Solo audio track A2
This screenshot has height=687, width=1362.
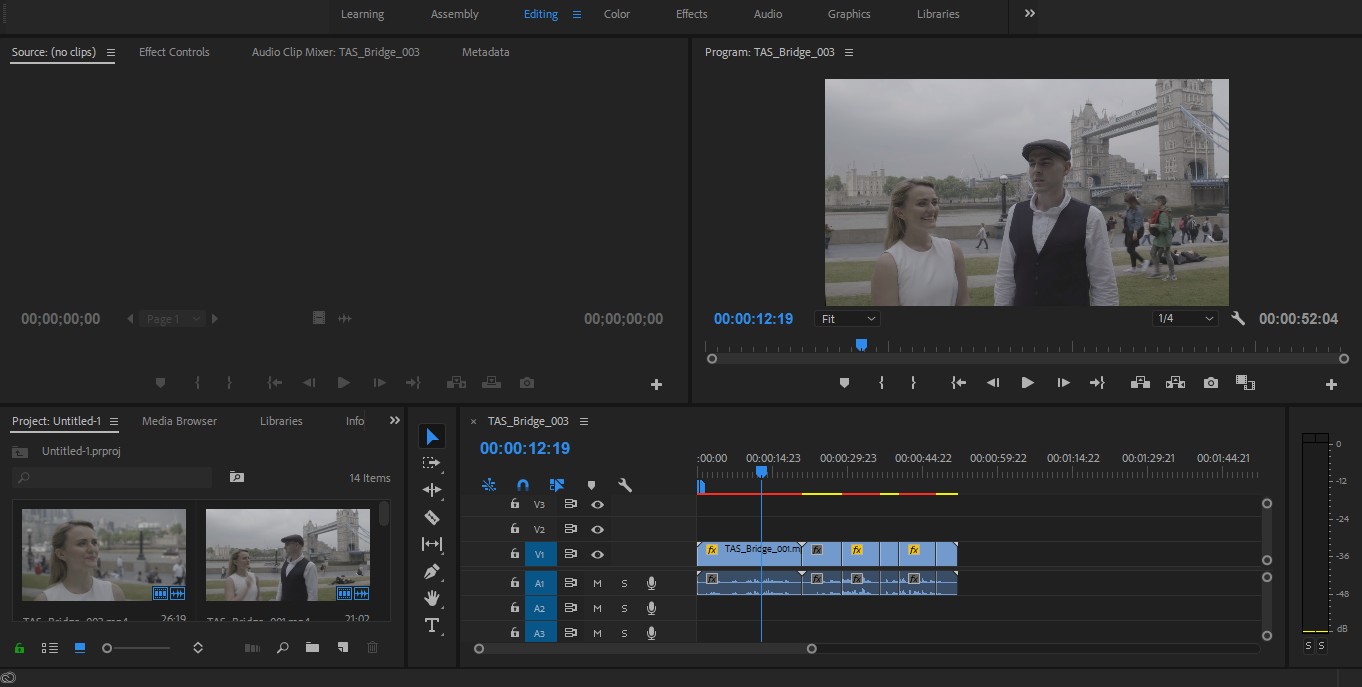(x=624, y=608)
